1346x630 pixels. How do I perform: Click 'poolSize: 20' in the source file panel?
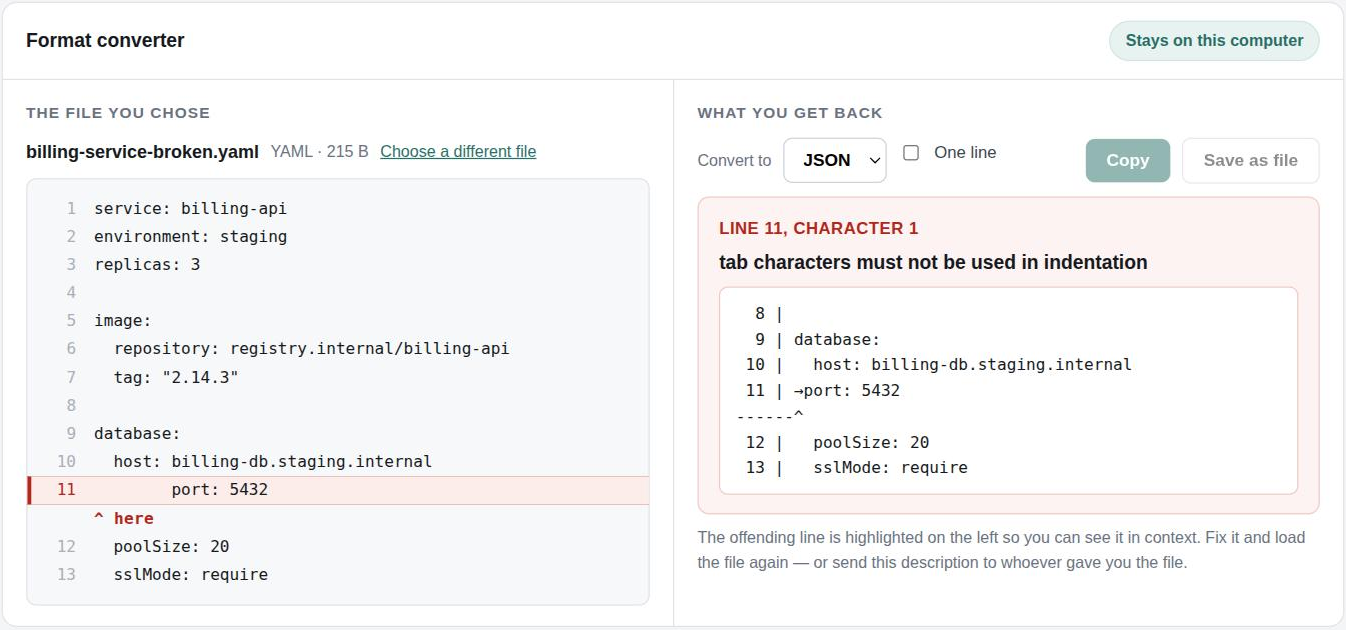point(171,546)
